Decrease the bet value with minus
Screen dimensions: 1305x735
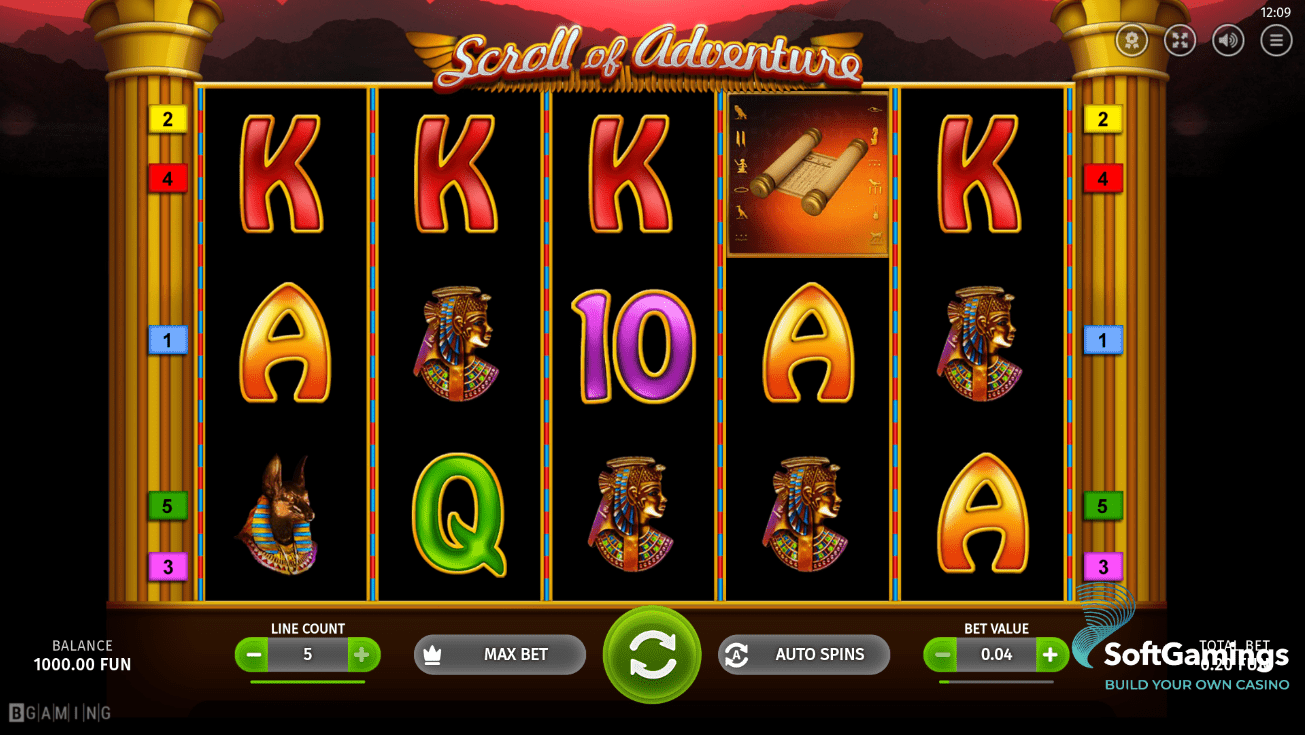point(941,655)
